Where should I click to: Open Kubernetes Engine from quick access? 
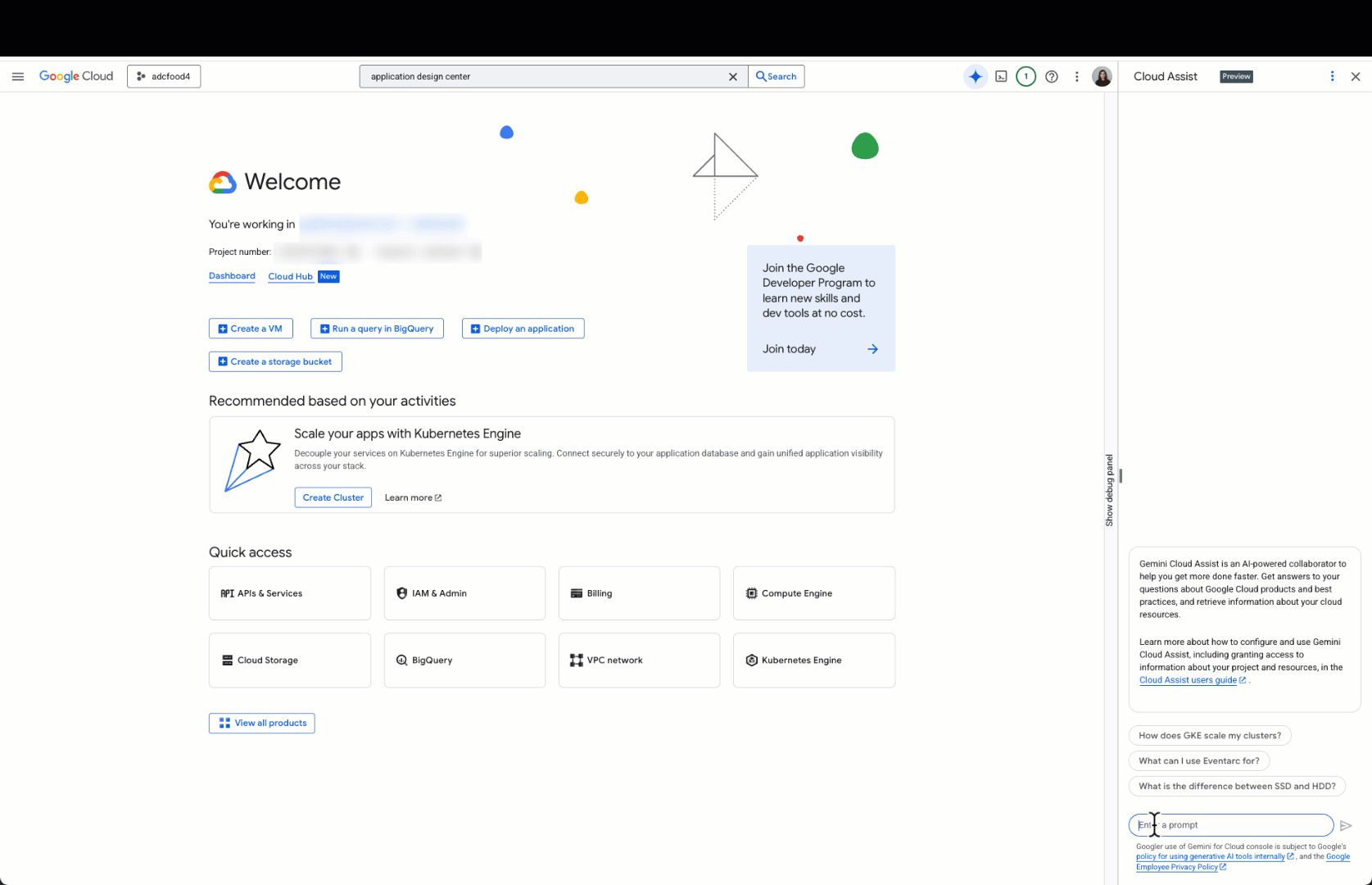(x=813, y=660)
